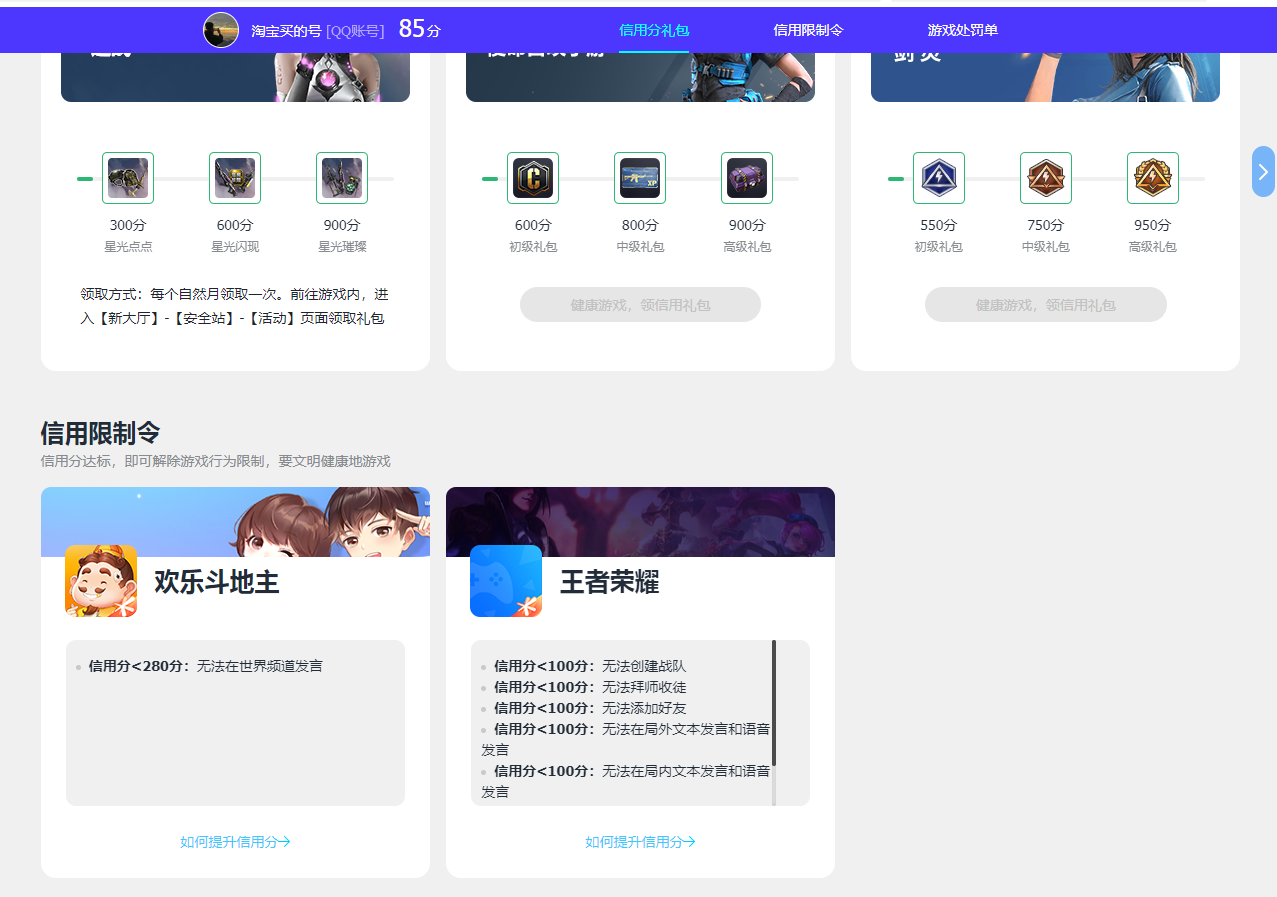Click the 王者荣耀 restriction list scrollbar

774,703
